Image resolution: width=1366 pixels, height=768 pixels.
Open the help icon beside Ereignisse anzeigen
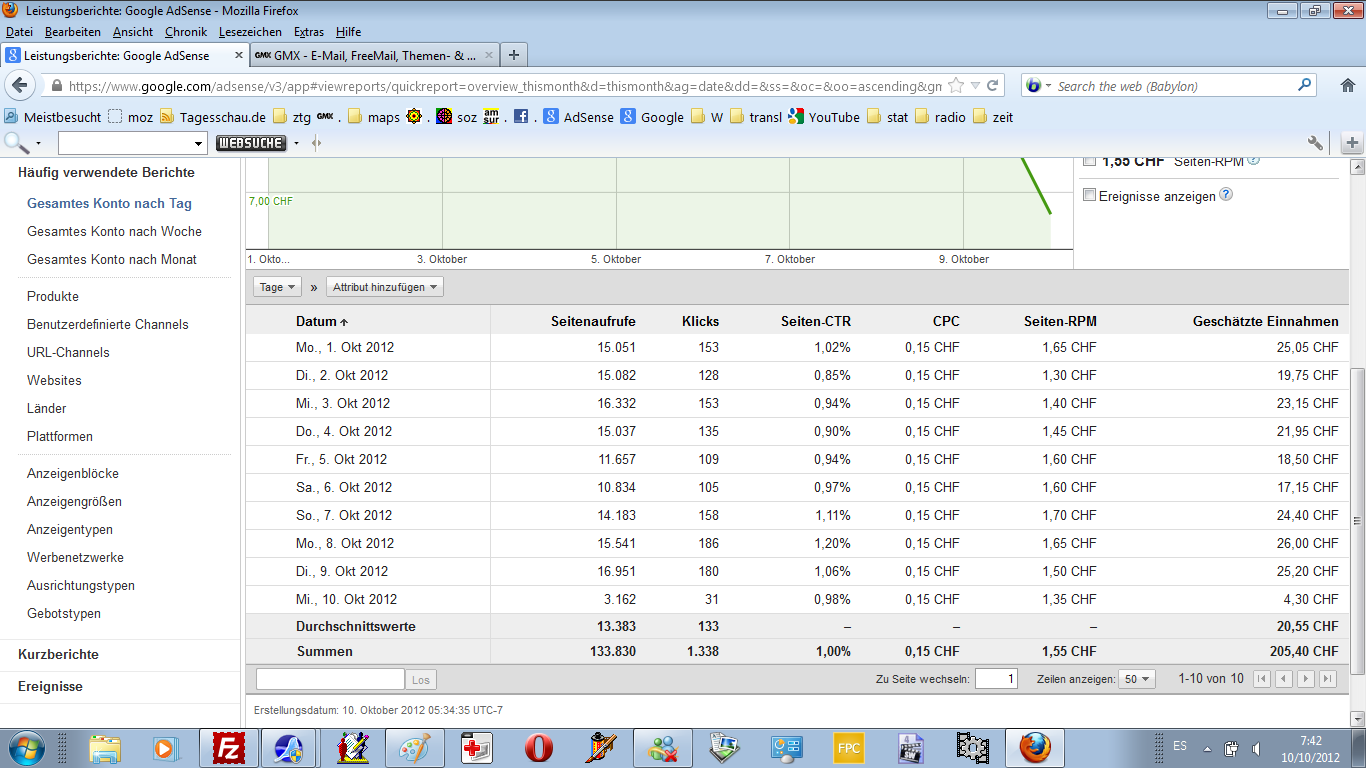tap(1226, 195)
